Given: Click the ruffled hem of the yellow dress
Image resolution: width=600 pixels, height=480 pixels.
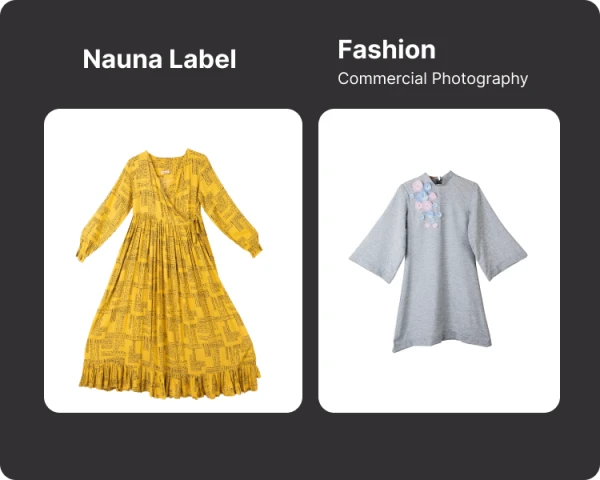Looking at the screenshot, I should point(170,379).
